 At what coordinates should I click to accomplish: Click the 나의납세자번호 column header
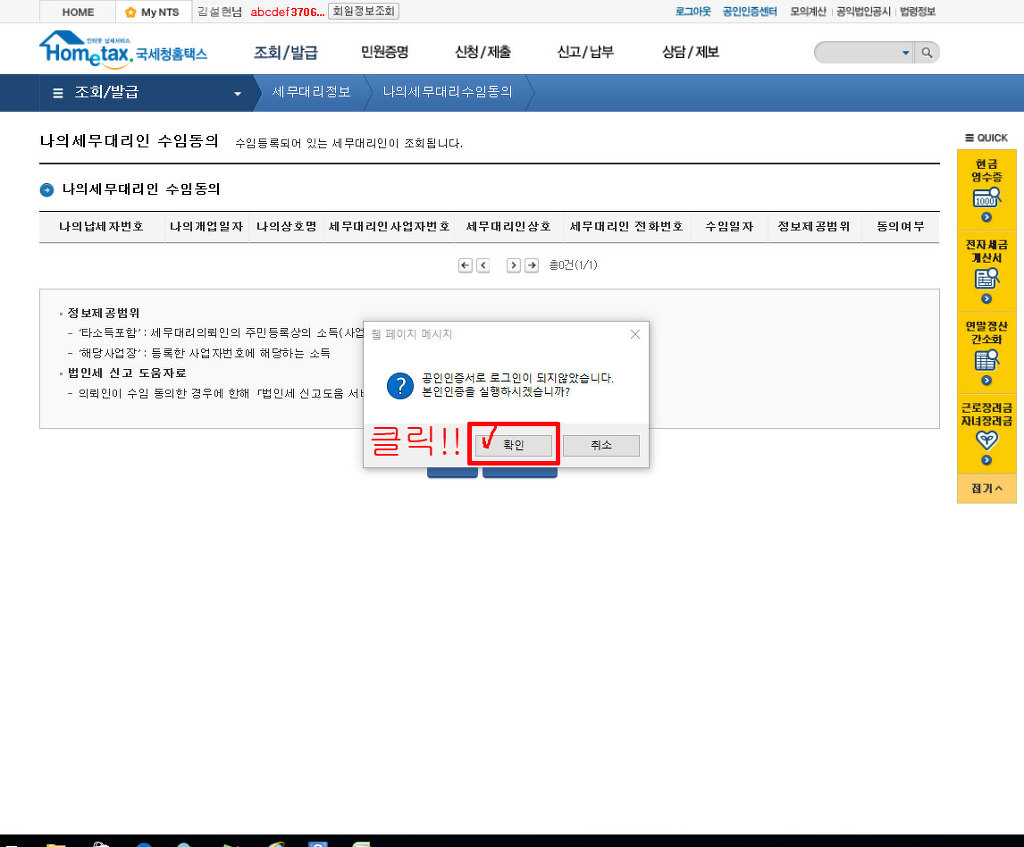[x=101, y=227]
